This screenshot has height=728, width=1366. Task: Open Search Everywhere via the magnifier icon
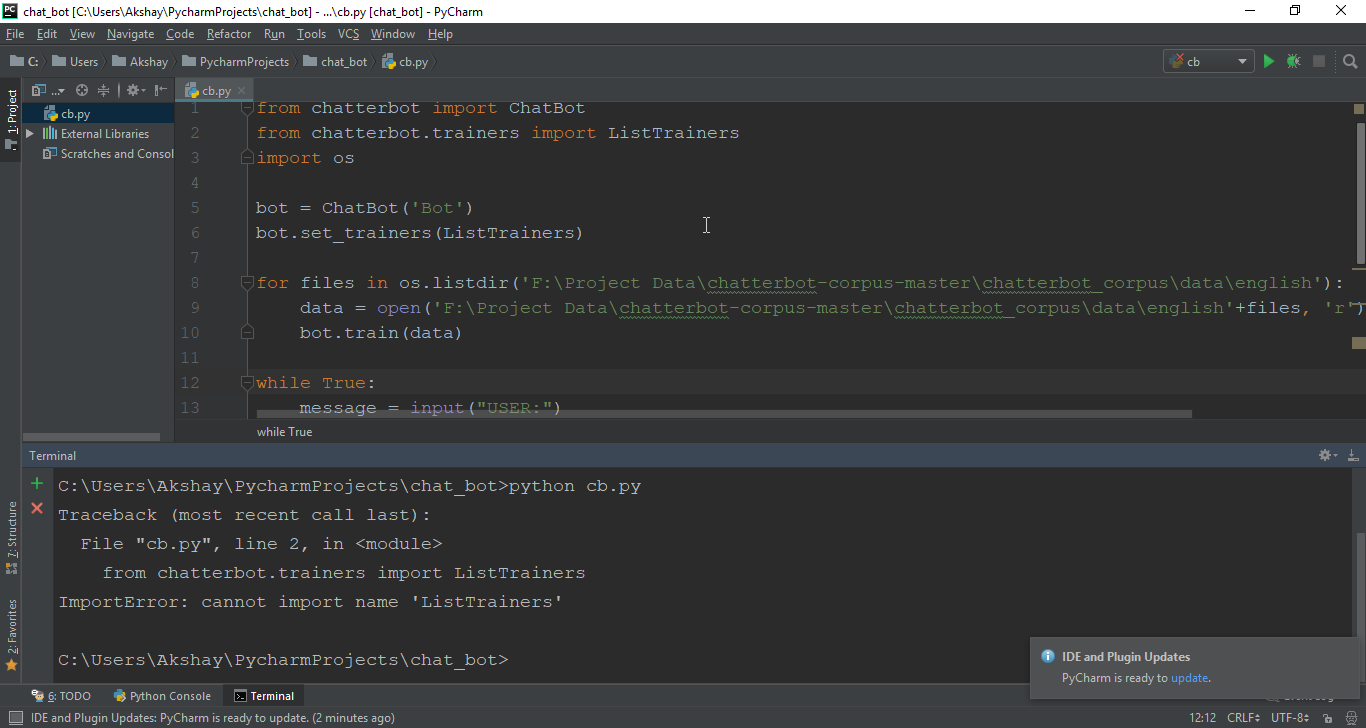1349,61
